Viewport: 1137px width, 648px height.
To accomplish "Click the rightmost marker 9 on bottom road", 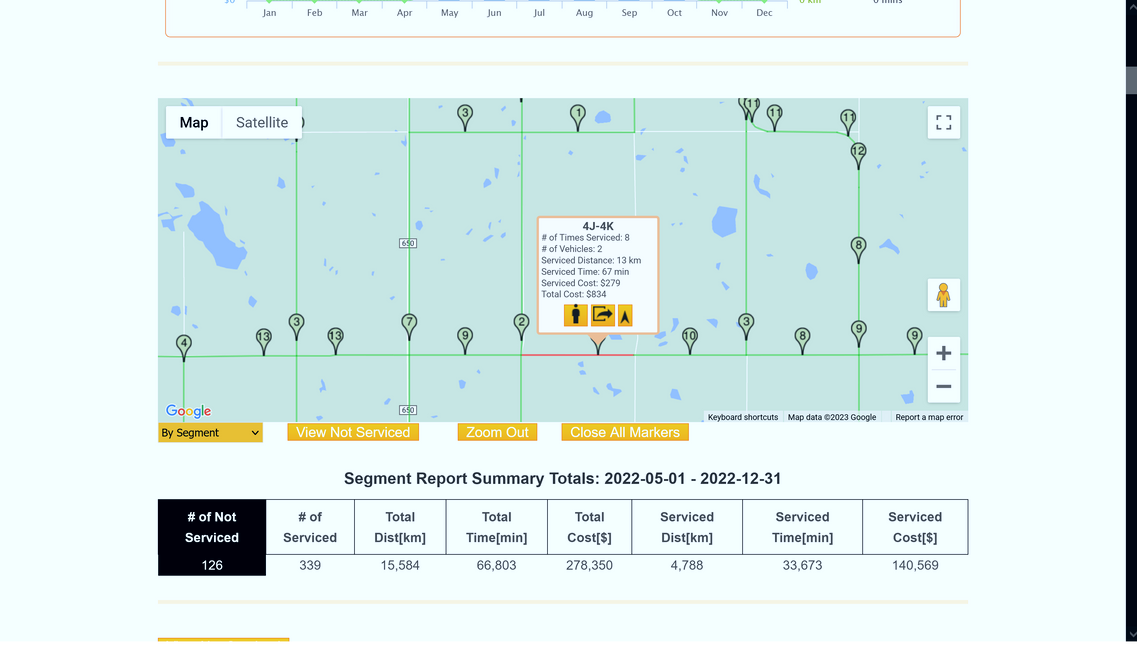I will (914, 340).
